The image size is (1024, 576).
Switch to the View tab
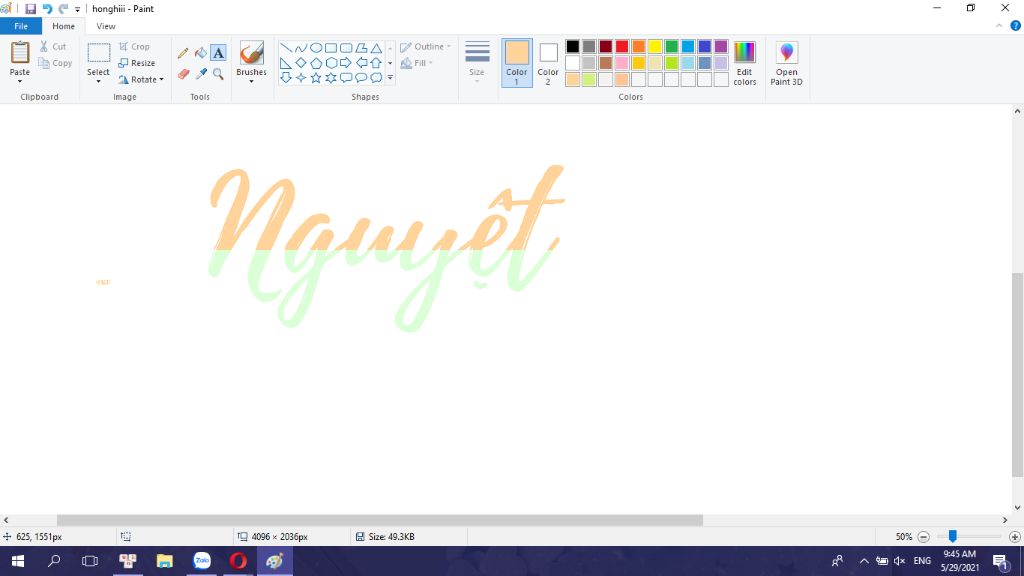(106, 26)
